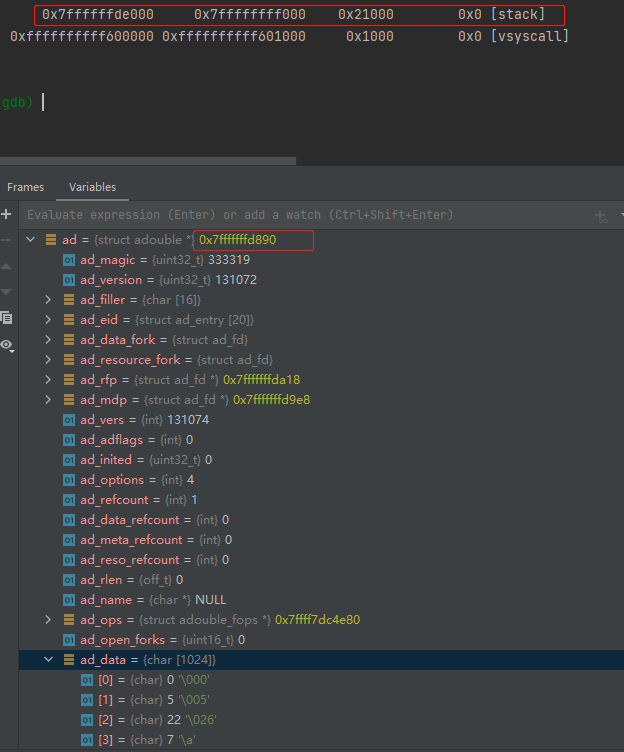Click the ad_rfp address 0x7fffffffda18
This screenshot has height=752, width=624.
pos(261,380)
